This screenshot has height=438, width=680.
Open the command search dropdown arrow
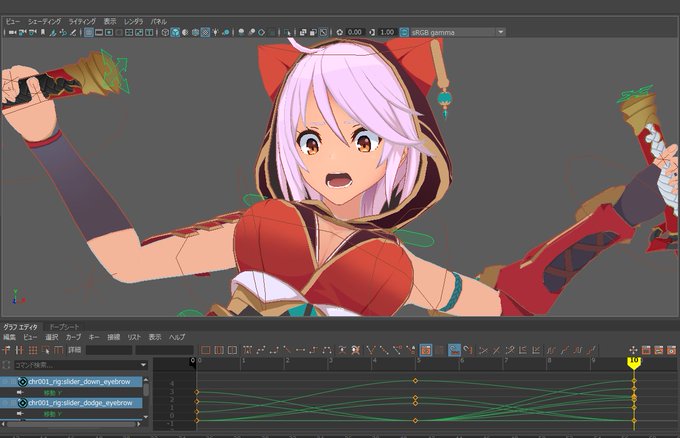tap(144, 365)
